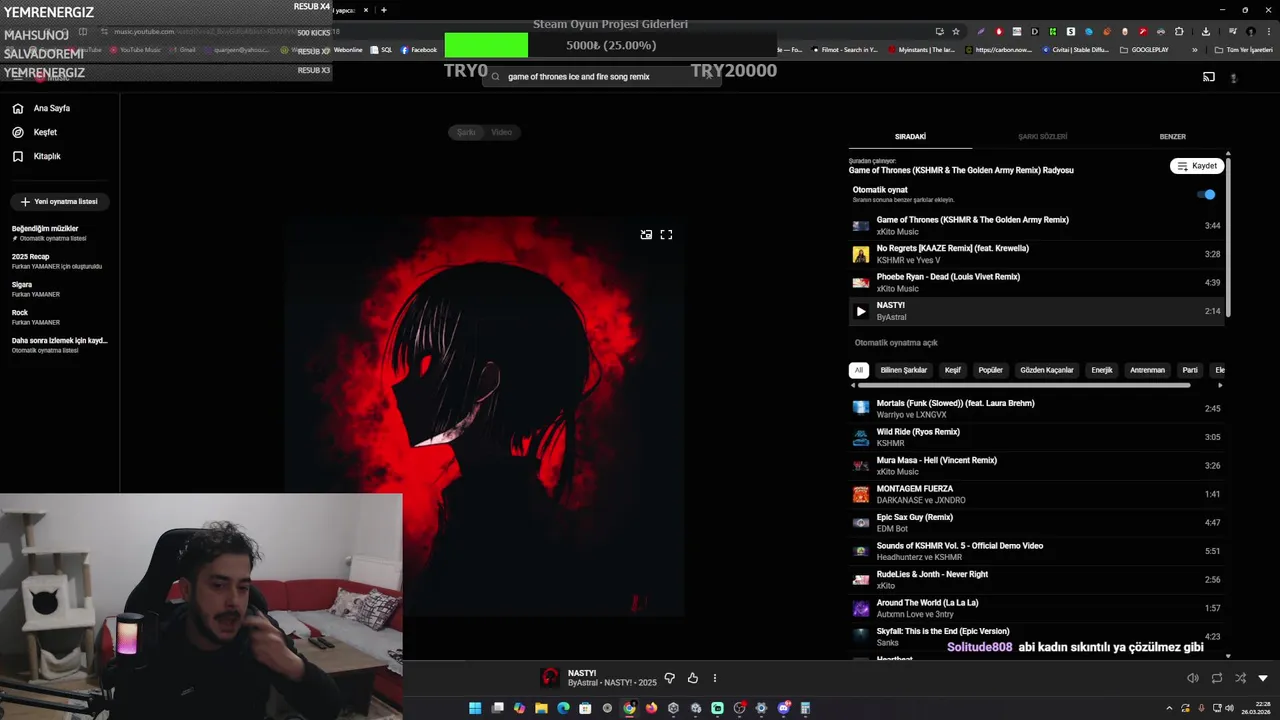Select Antrenman filter chip
The width and height of the screenshot is (1280, 720).
1147,370
